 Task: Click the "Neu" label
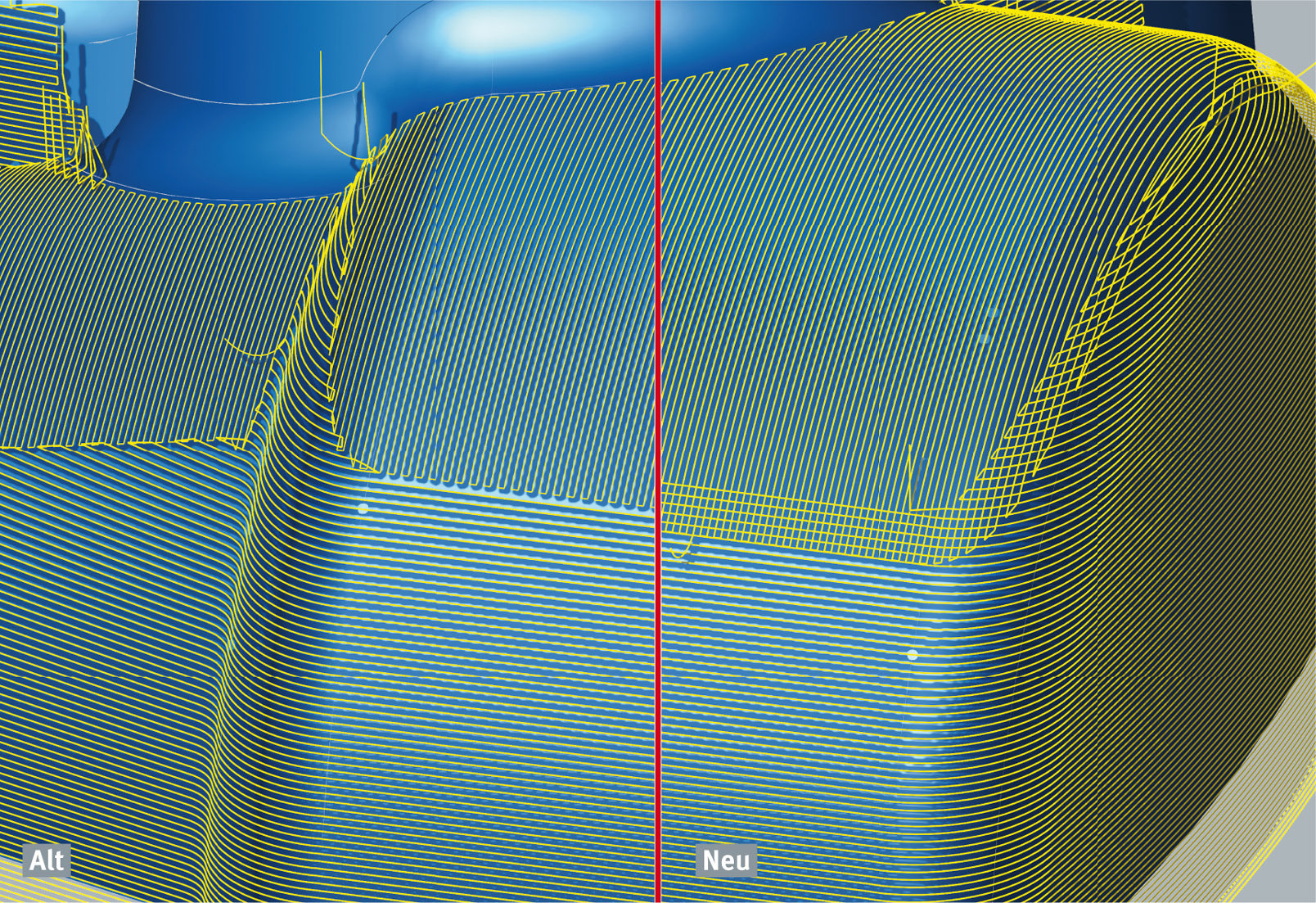click(x=726, y=860)
